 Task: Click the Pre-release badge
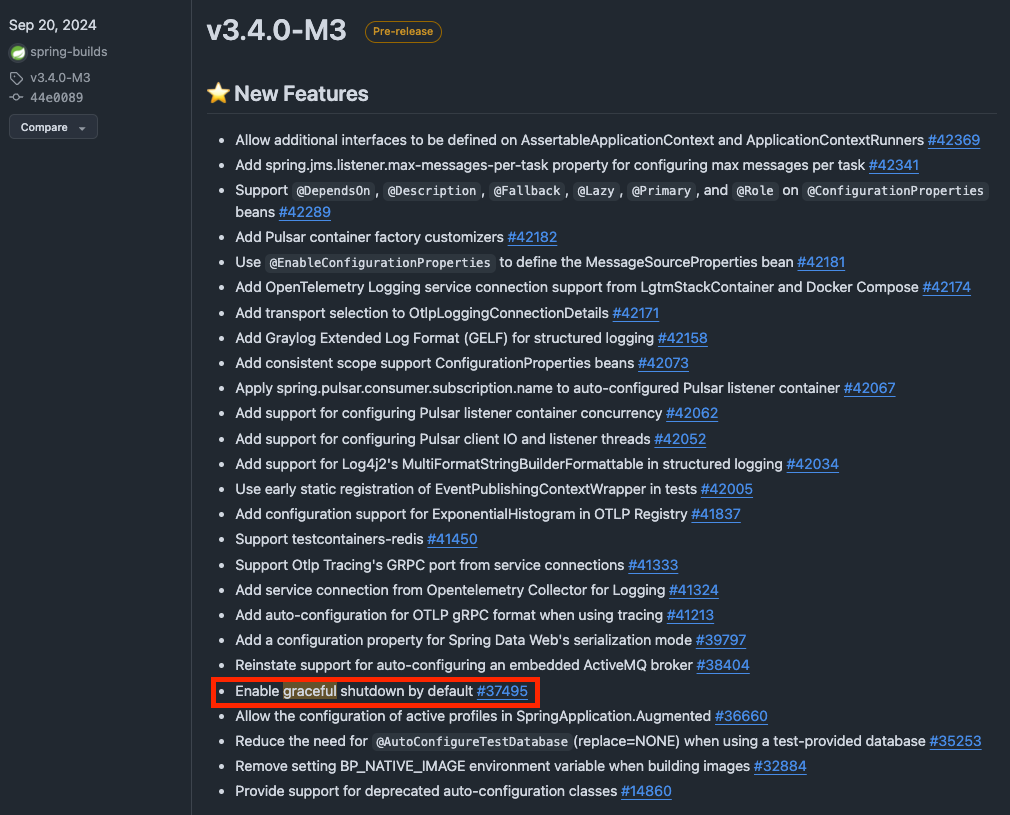click(403, 32)
